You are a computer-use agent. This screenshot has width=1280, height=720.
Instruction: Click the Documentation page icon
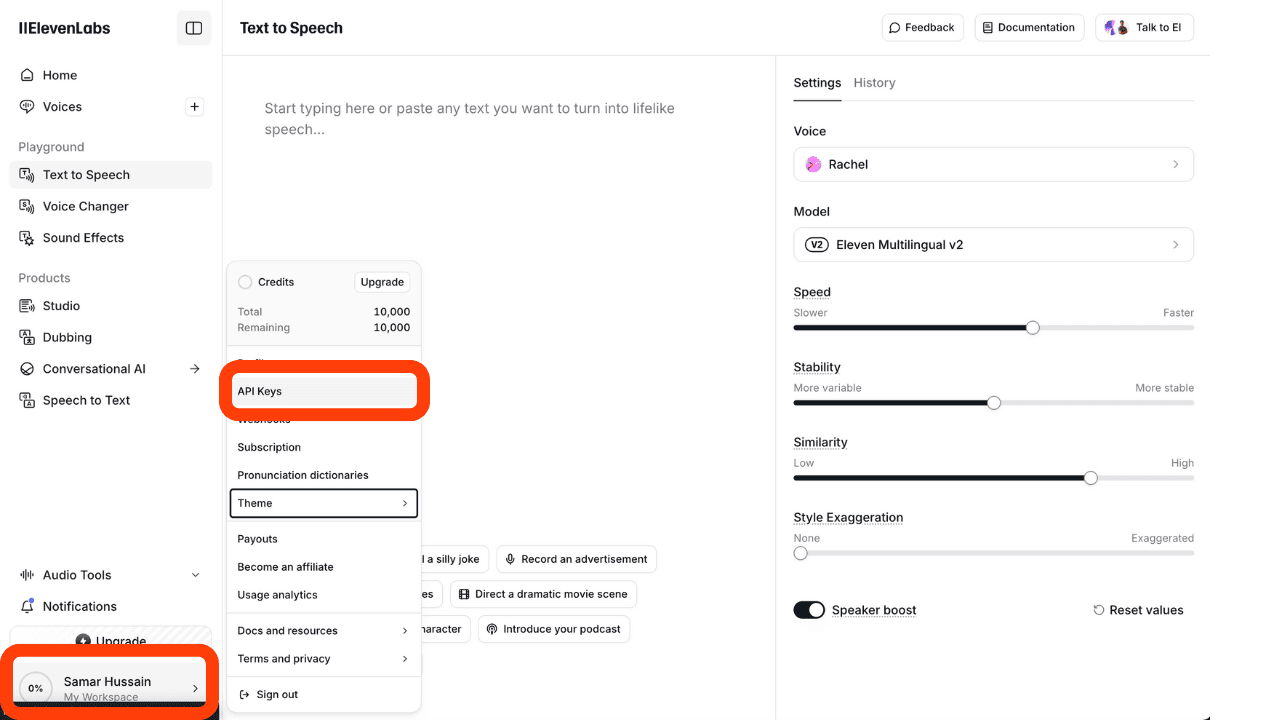[x=988, y=28]
